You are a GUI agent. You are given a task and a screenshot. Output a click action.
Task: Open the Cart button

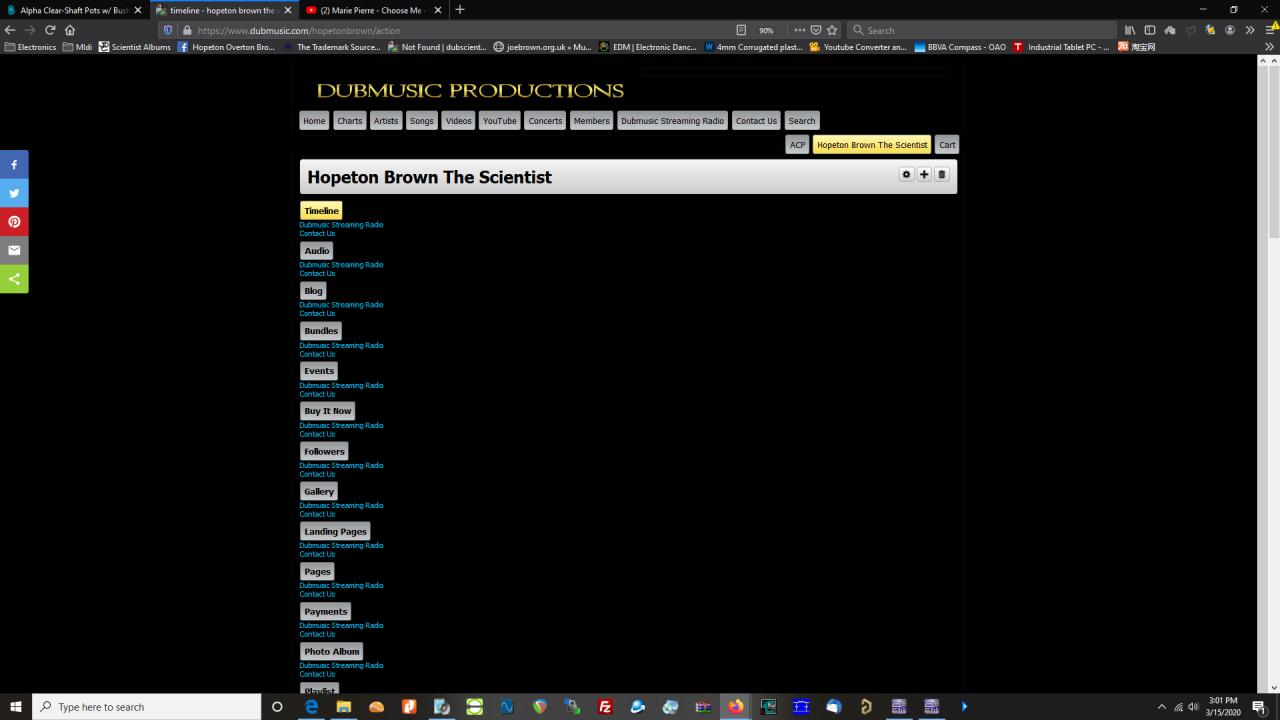(947, 145)
